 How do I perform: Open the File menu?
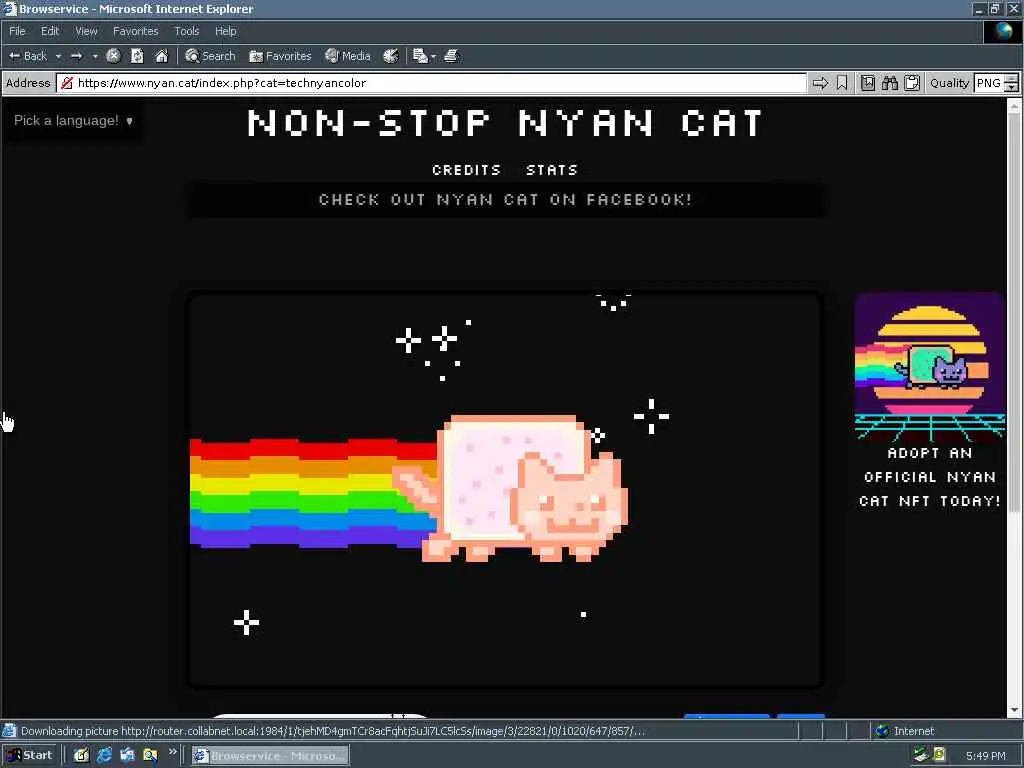(x=17, y=31)
